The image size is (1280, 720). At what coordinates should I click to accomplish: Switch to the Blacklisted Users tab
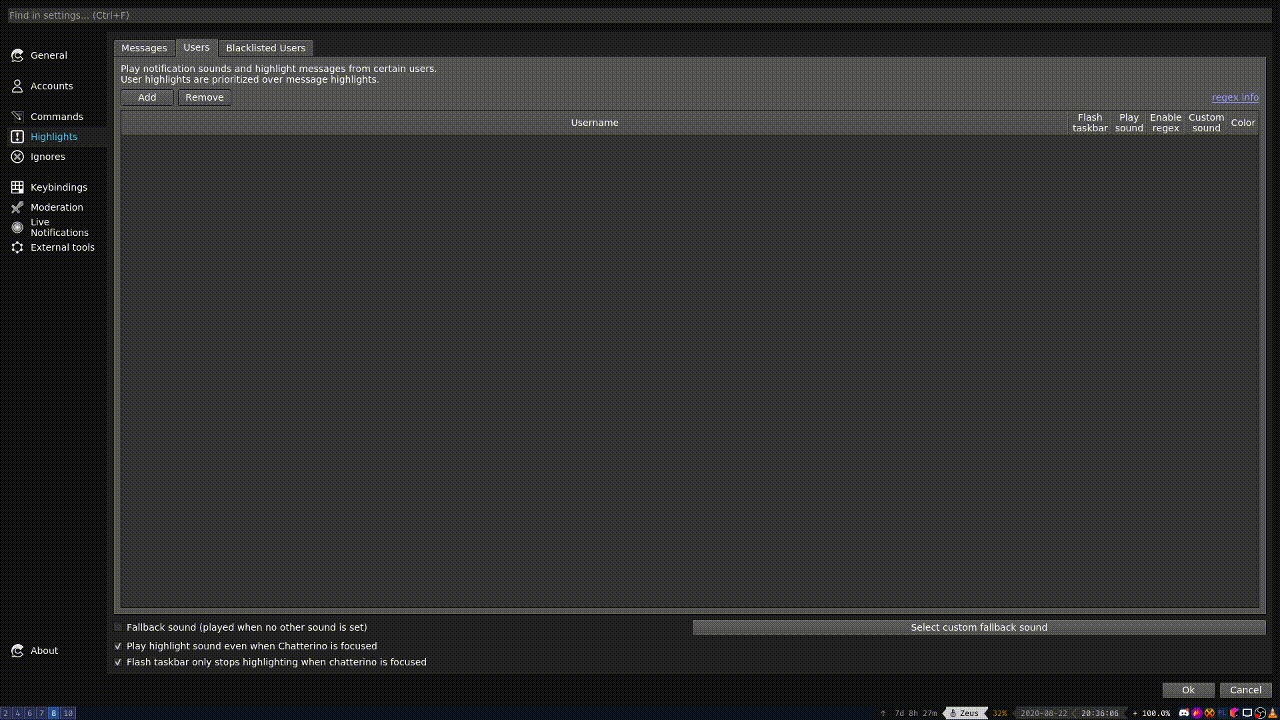(265, 47)
